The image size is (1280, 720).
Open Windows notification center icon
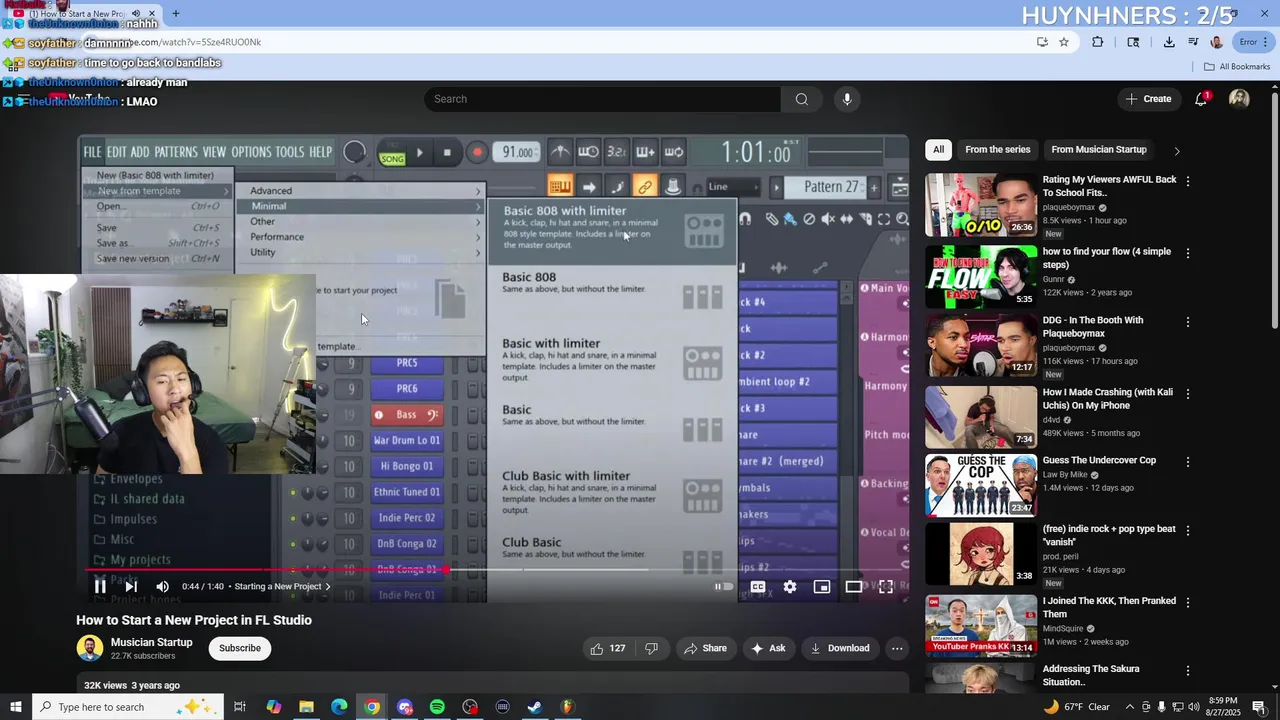click(1259, 707)
